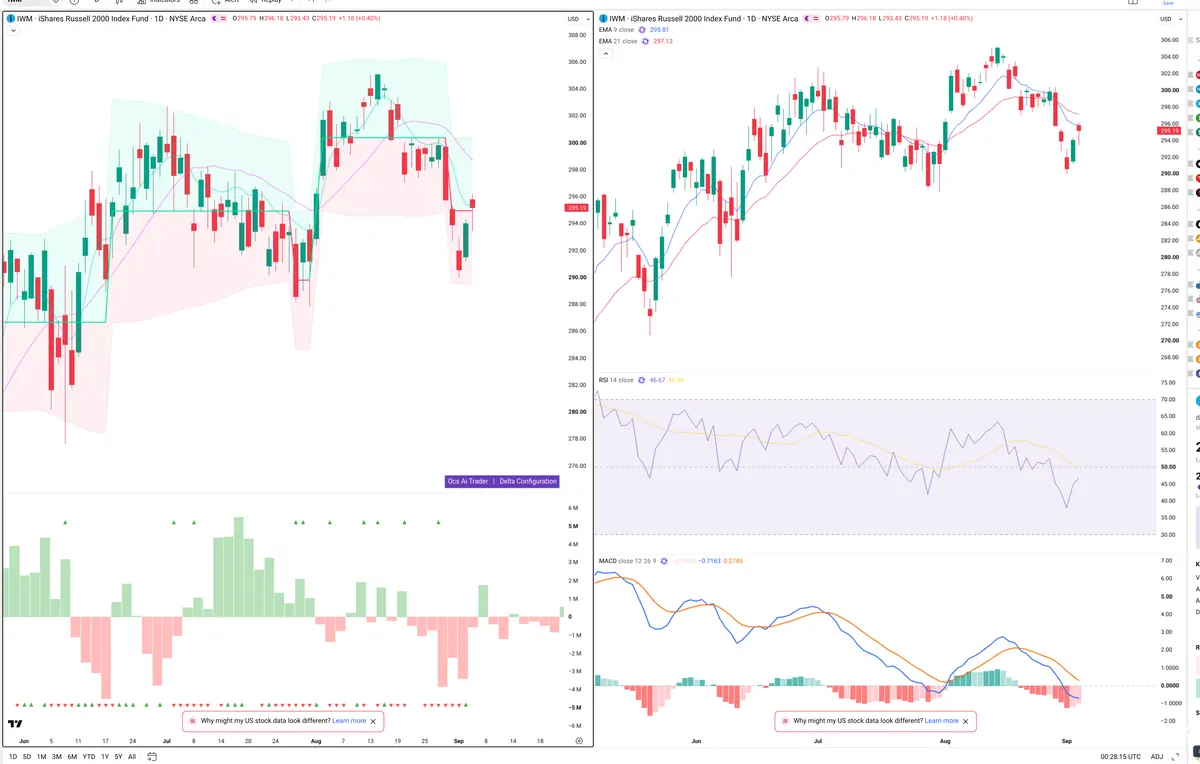Click the round icon ending left date axis
The width and height of the screenshot is (1200, 764).
click(579, 741)
